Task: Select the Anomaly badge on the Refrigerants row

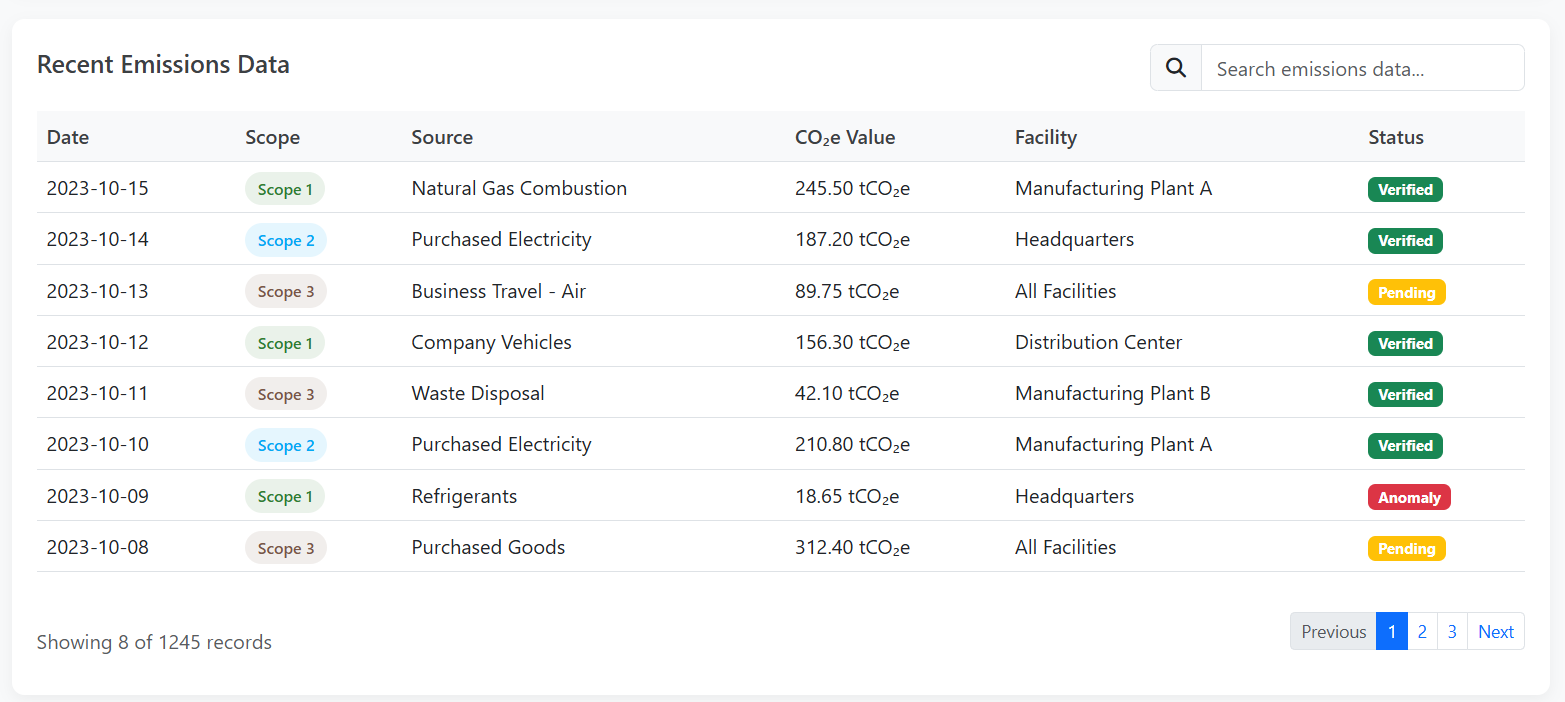Action: 1409,497
